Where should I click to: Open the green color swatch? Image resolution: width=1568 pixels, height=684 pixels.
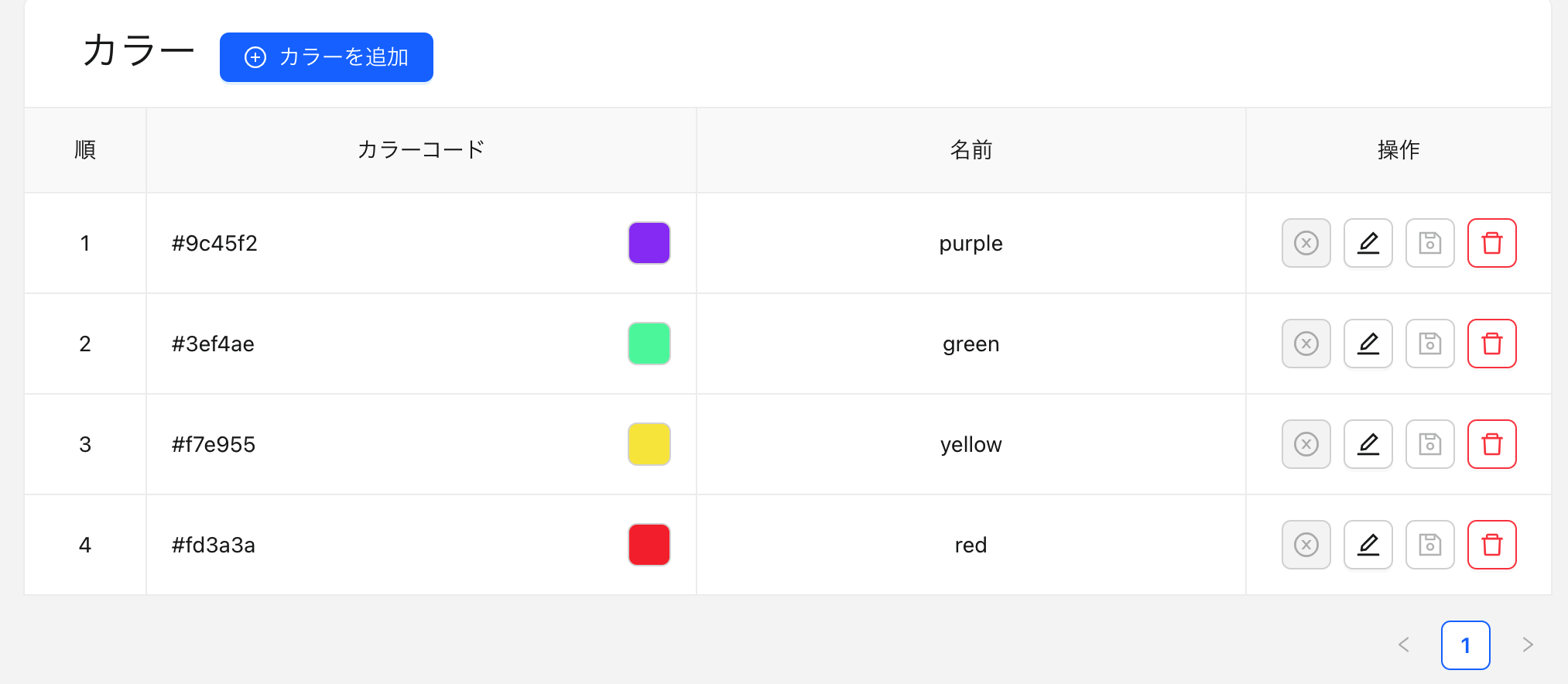649,344
